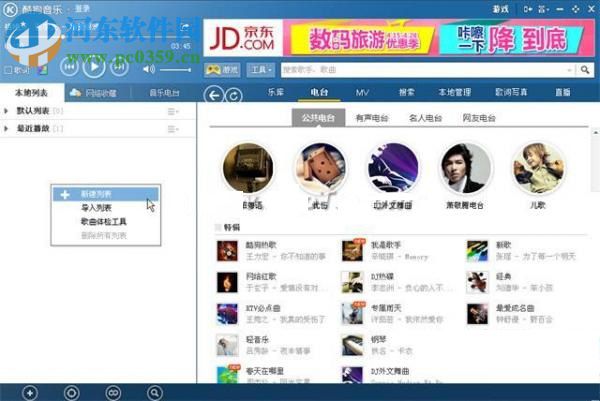Open the 轻音乐 station entry
This screenshot has width=600, height=401.
pyautogui.click(x=264, y=345)
